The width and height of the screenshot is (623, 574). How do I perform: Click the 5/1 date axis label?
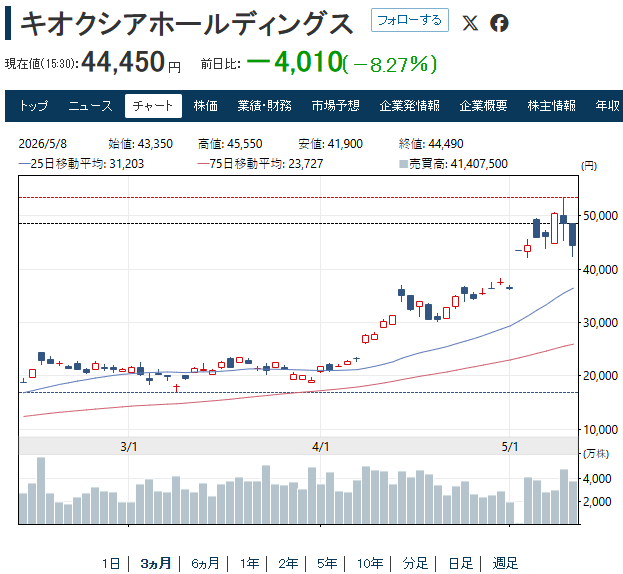point(510,447)
